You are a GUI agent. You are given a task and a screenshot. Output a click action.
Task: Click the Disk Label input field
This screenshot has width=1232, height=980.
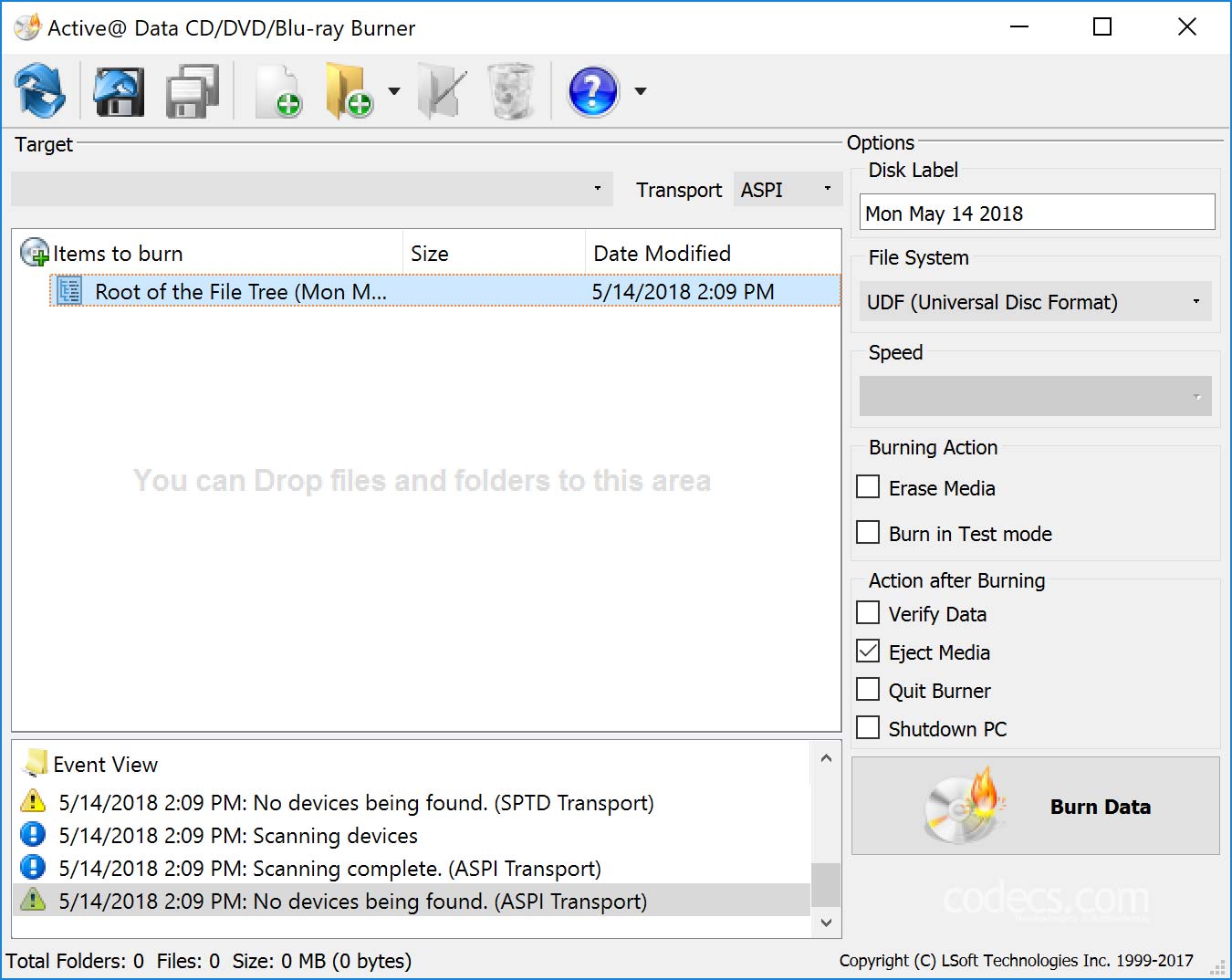[x=1037, y=213]
